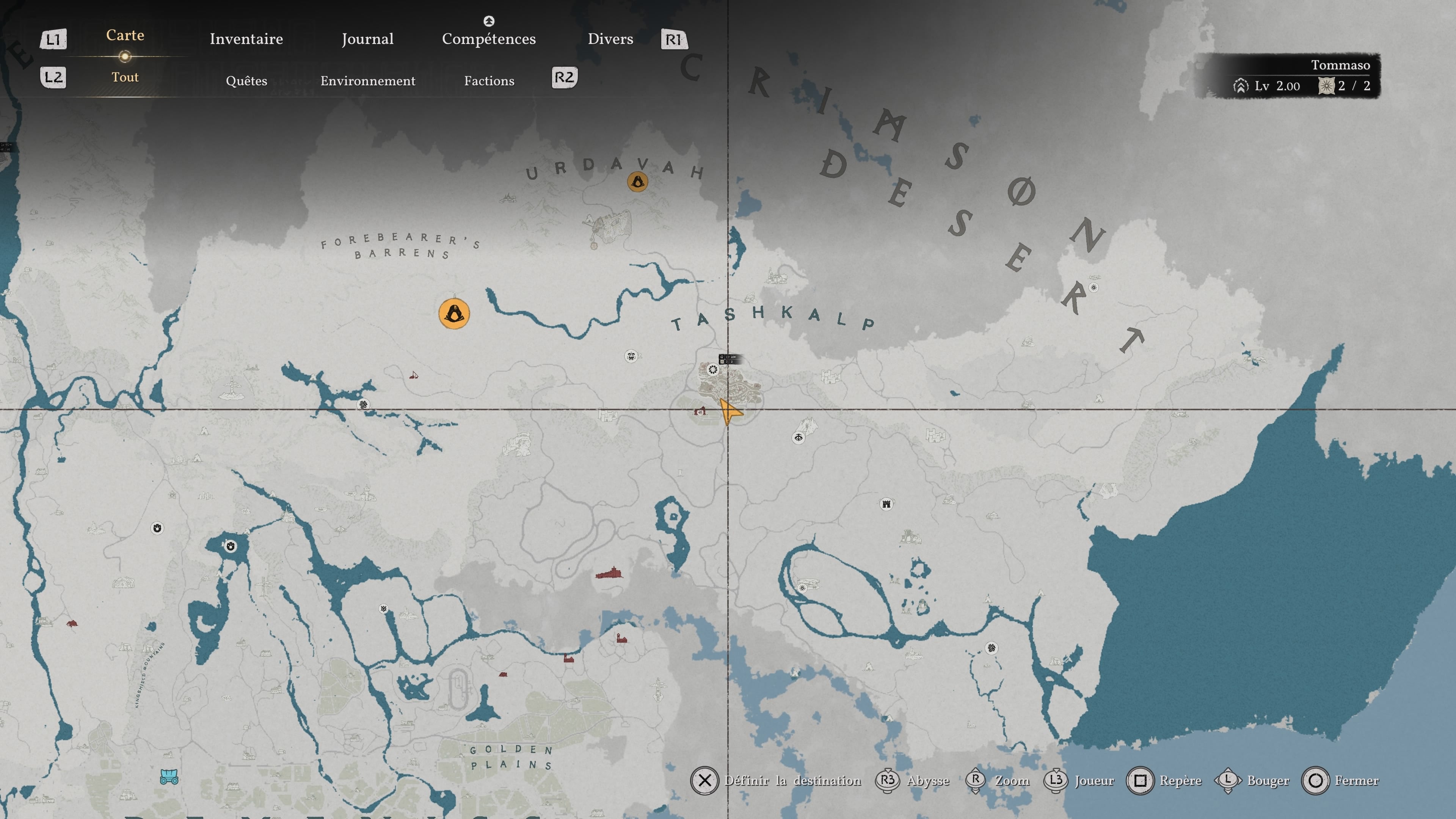The width and height of the screenshot is (1456, 819).
Task: Click the L1 shoulder button icon
Action: pyautogui.click(x=53, y=39)
